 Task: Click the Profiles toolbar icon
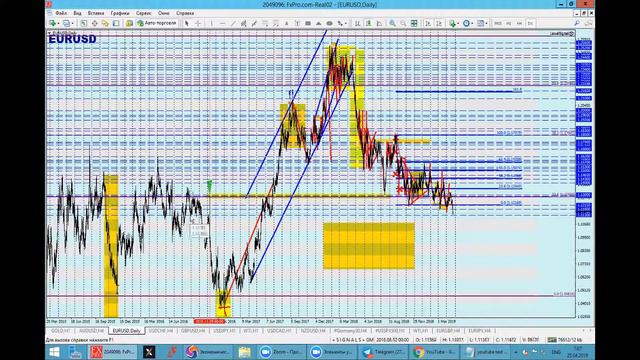pos(67,23)
